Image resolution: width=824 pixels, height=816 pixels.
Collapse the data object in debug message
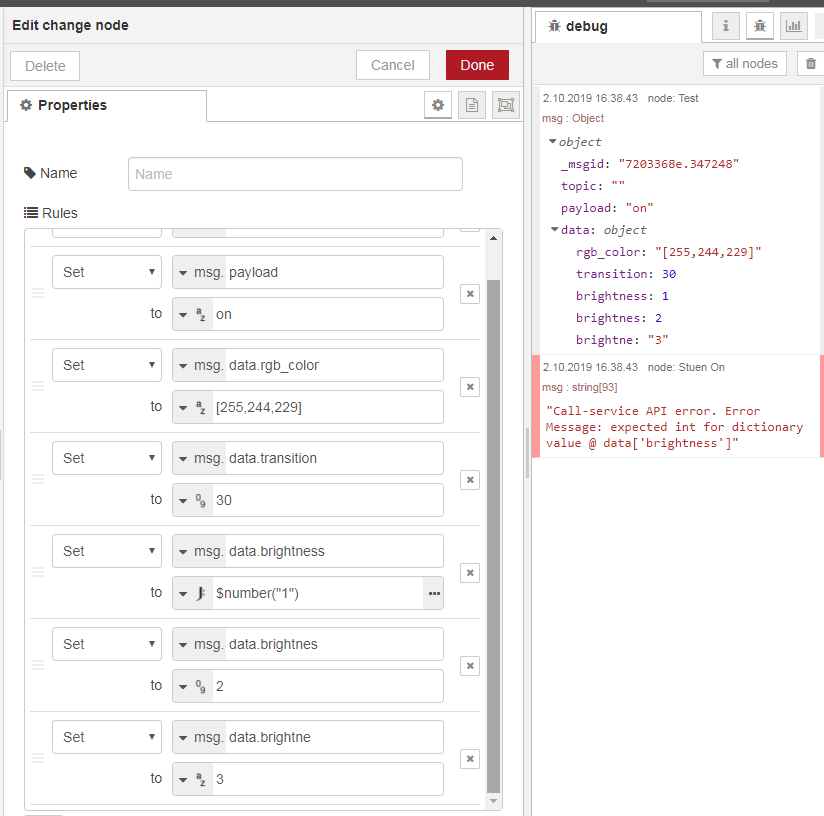[x=553, y=229]
